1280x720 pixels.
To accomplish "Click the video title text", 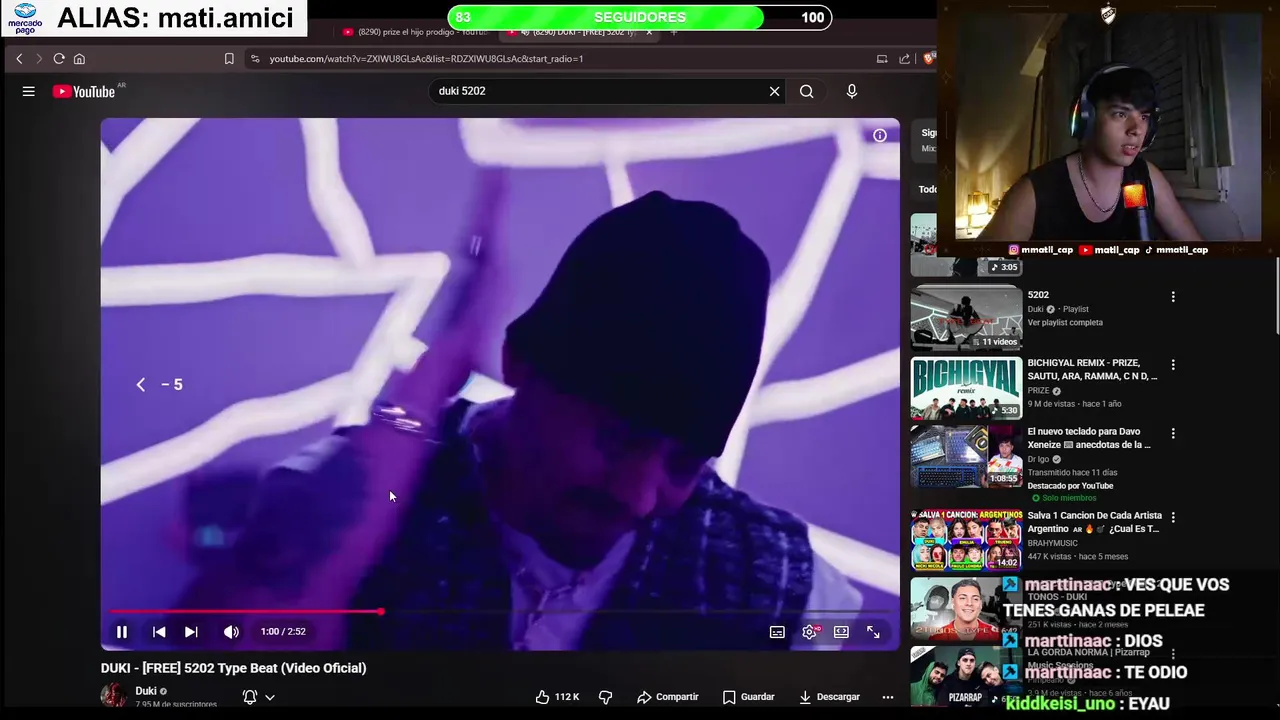I will tap(233, 668).
